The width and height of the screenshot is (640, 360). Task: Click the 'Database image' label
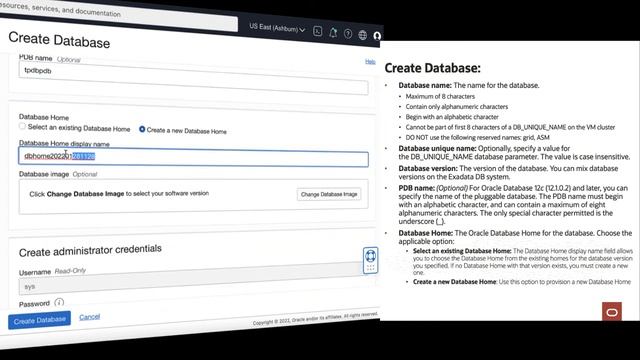coord(44,174)
